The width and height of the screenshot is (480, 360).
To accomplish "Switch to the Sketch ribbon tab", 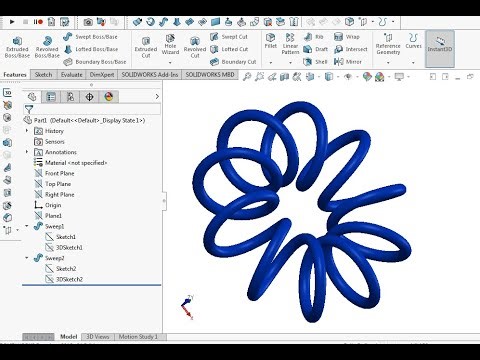I will point(43,75).
